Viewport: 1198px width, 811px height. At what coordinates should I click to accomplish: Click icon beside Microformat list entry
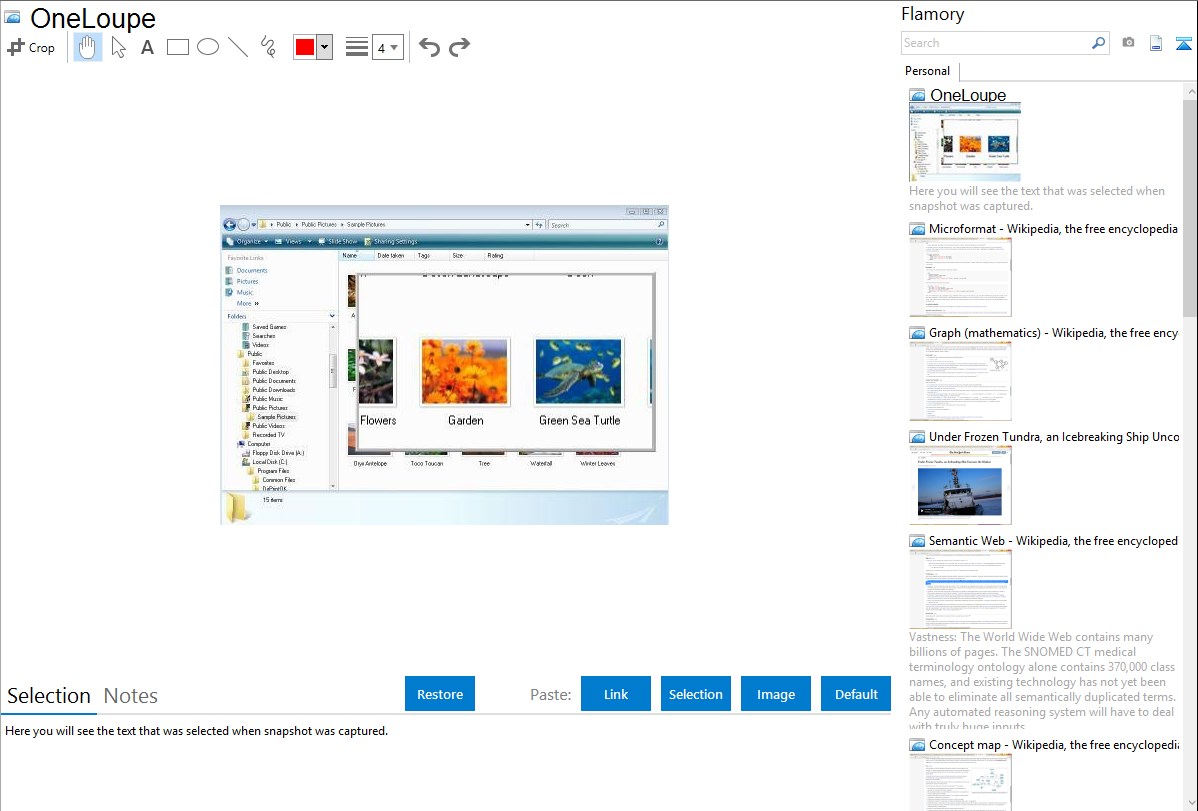917,229
